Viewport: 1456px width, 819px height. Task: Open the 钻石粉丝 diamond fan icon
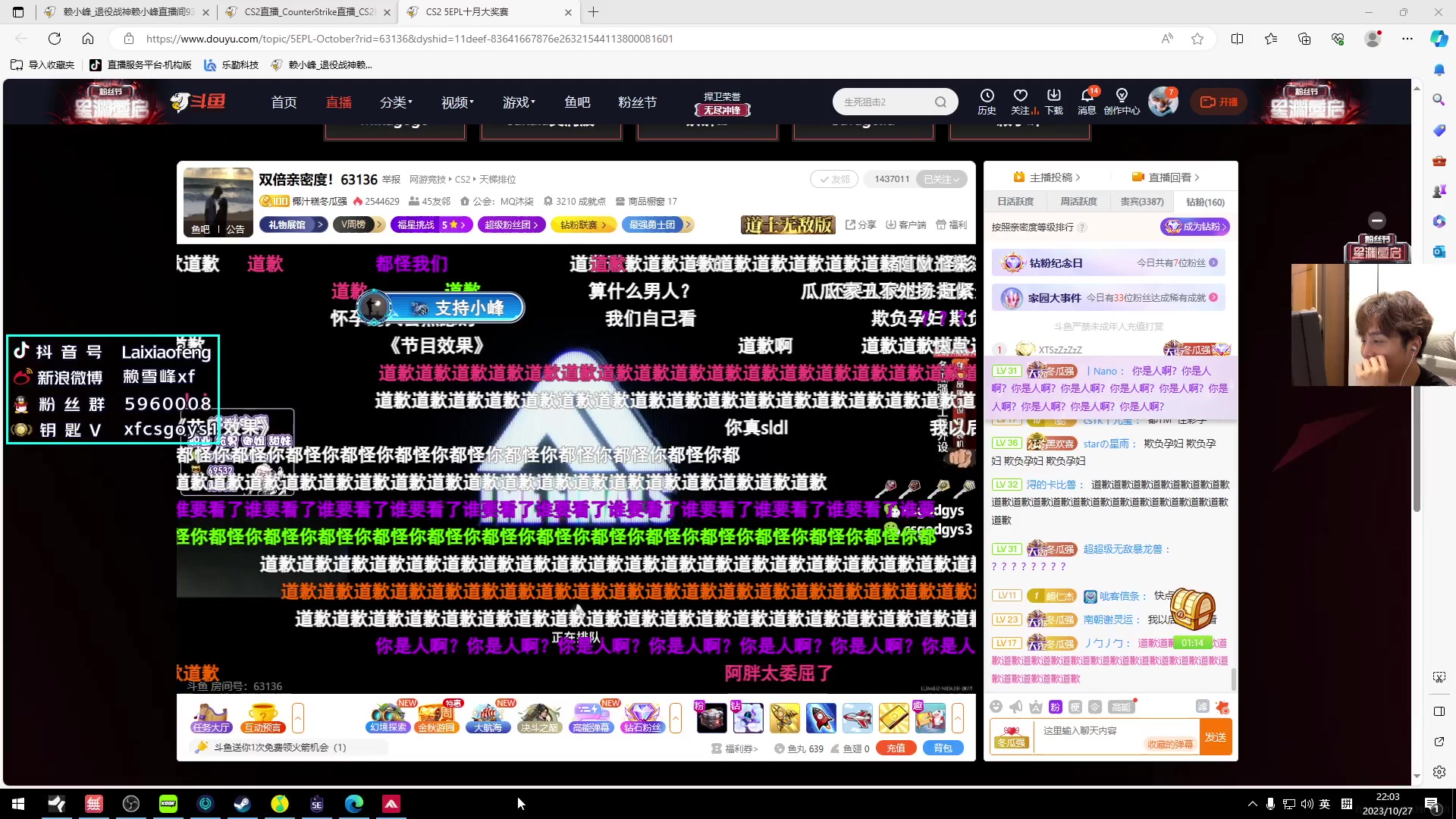[642, 717]
